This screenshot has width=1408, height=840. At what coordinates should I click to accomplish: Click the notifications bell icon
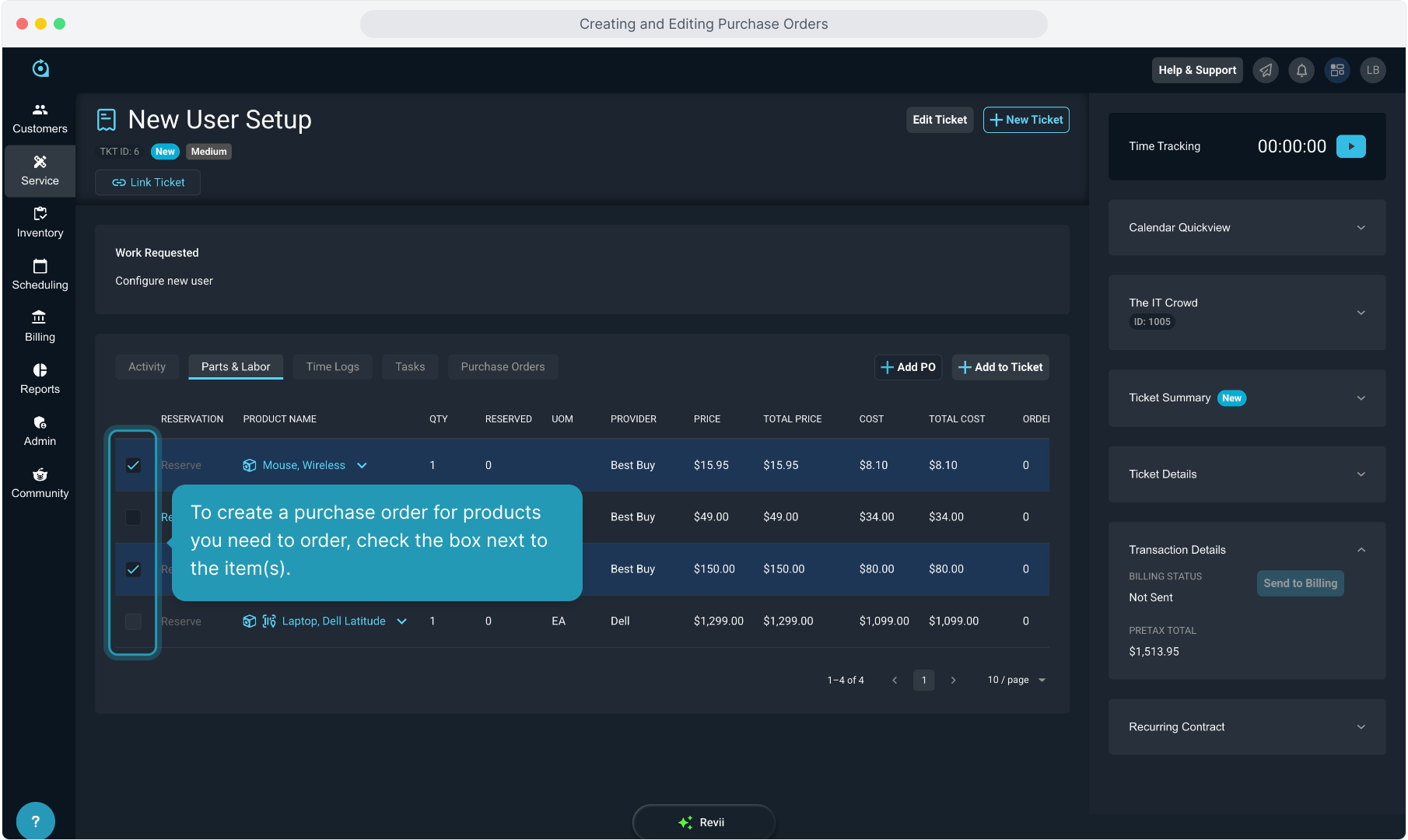(x=1301, y=70)
